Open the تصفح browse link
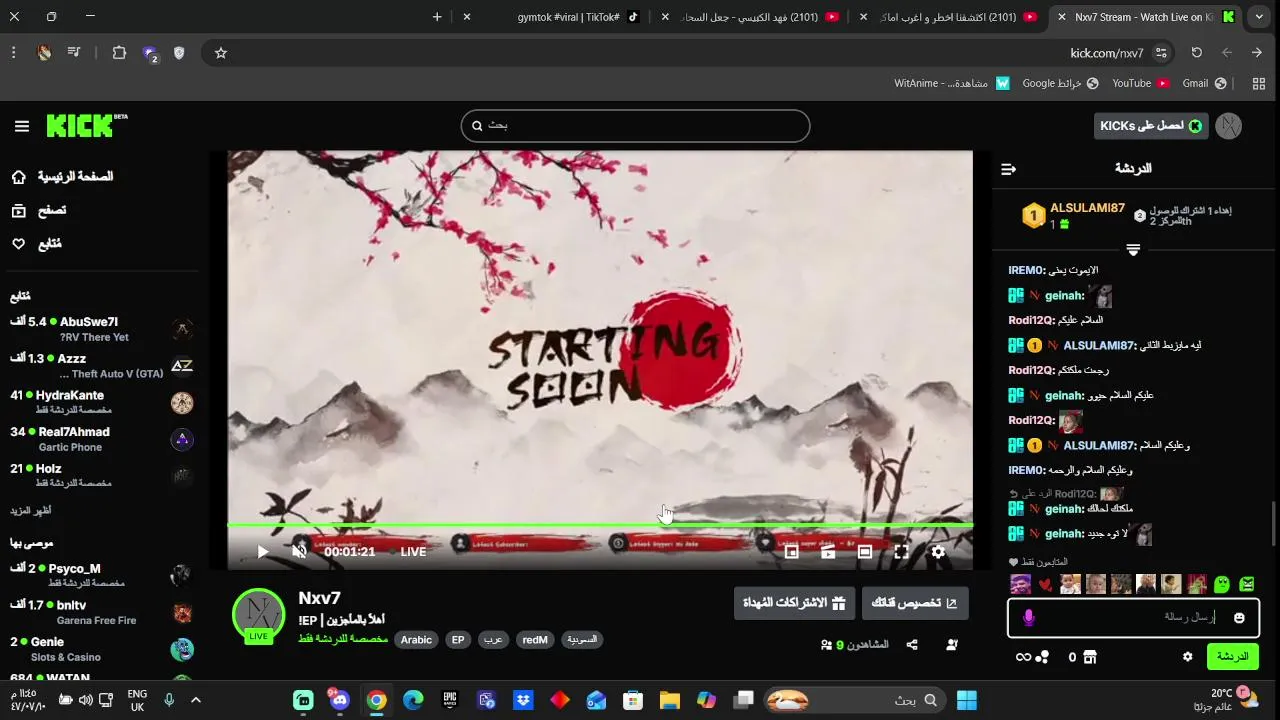This screenshot has height=720, width=1280. [38, 210]
